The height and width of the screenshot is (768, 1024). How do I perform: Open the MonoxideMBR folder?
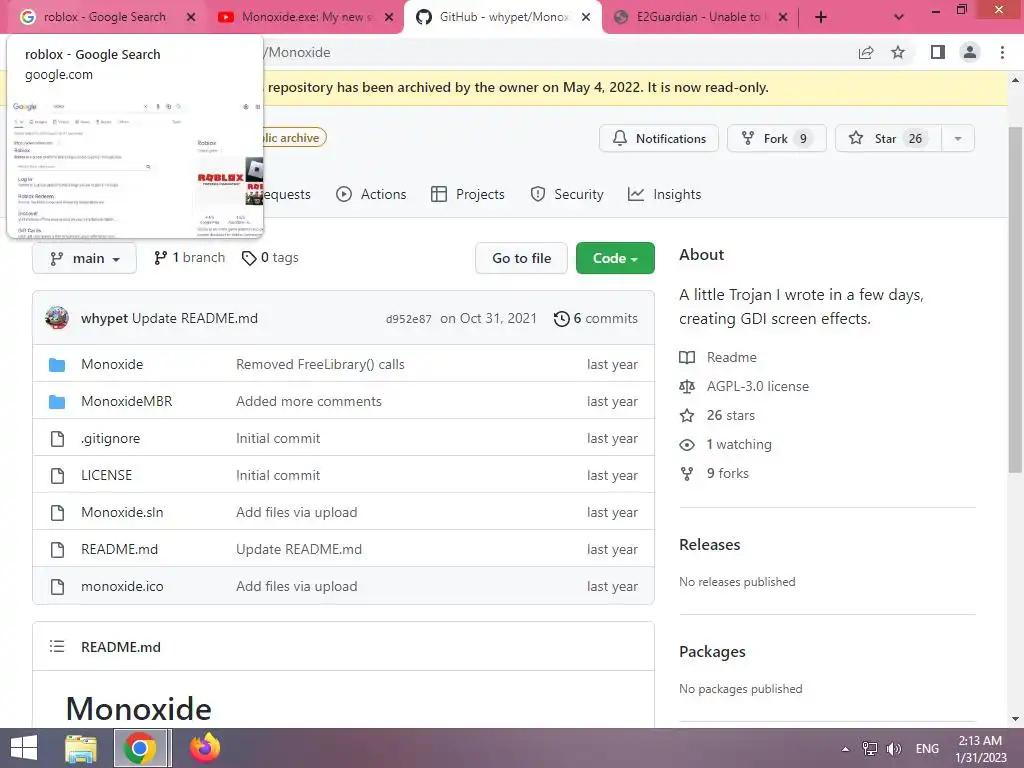[x=127, y=402]
